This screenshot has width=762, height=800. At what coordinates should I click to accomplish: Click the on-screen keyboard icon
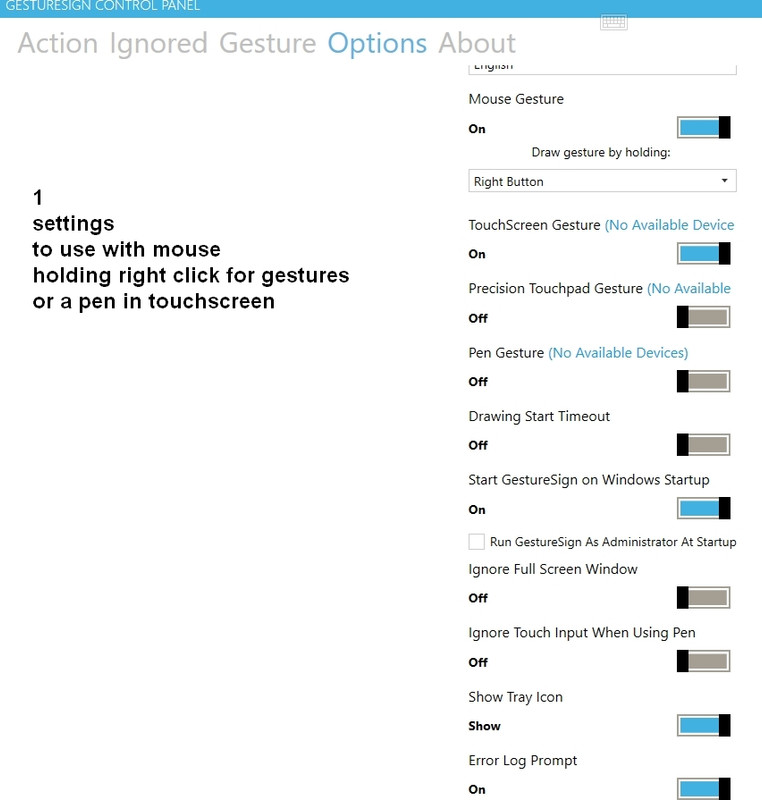coord(614,22)
